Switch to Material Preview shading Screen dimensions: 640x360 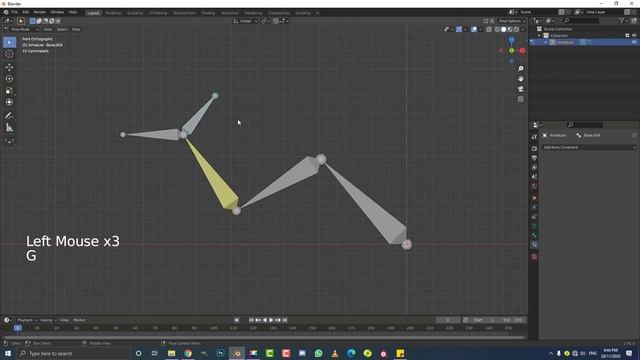coord(510,29)
